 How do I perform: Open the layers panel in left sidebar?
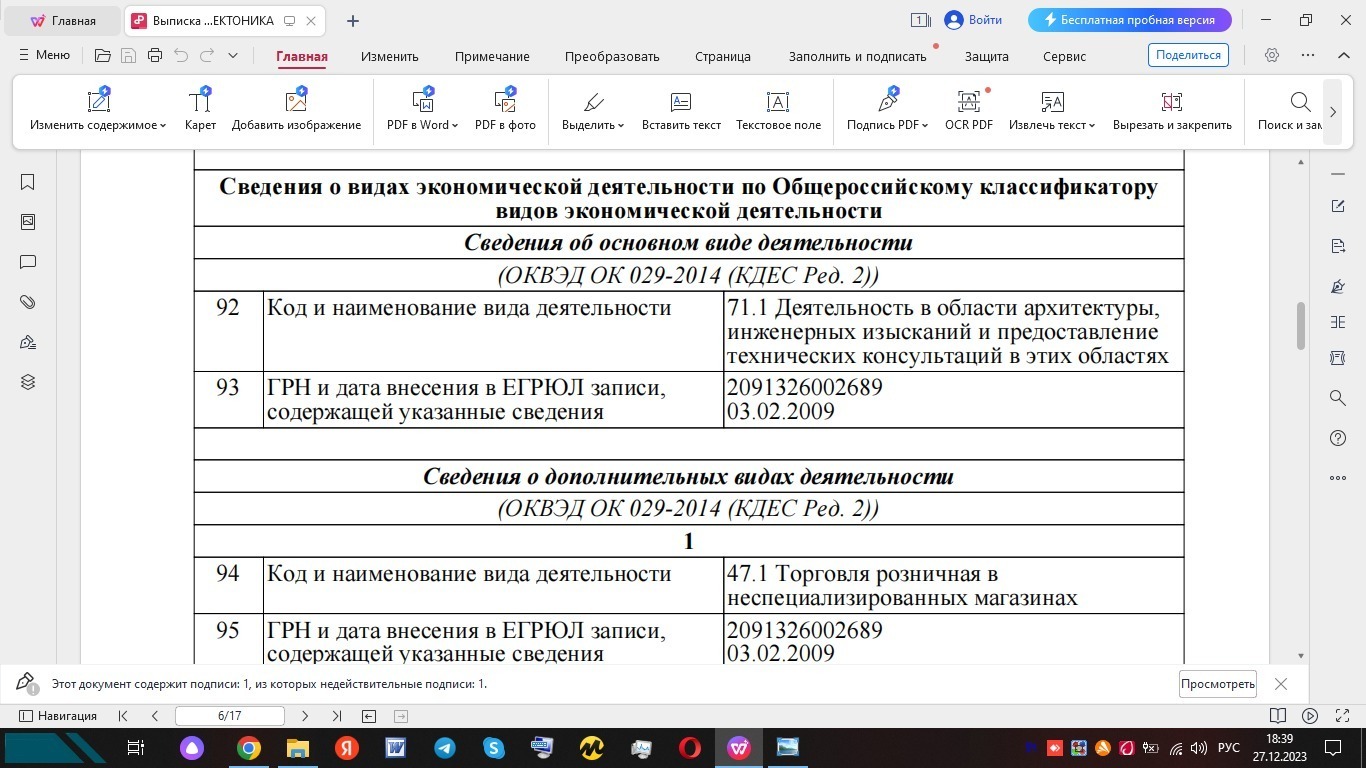pos(28,382)
